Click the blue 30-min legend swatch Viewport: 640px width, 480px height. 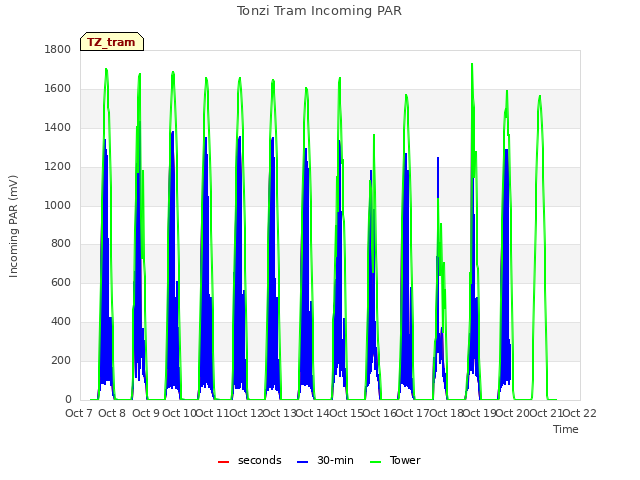[x=302, y=462]
